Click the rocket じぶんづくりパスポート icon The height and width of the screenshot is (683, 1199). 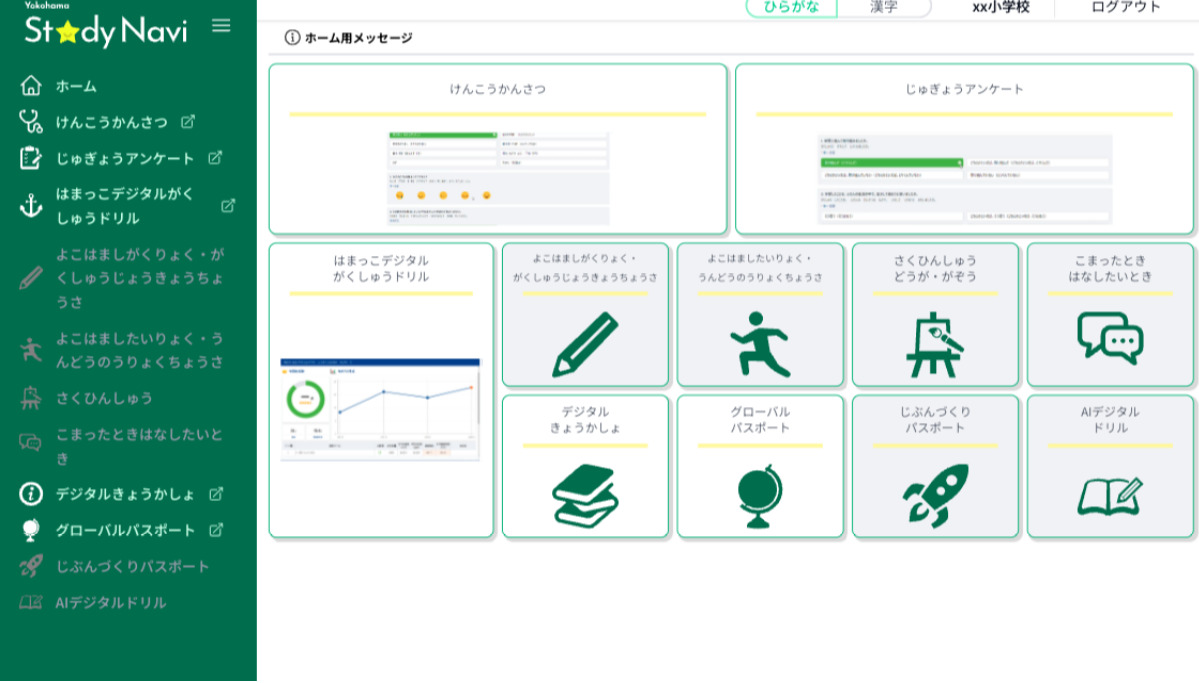click(935, 496)
